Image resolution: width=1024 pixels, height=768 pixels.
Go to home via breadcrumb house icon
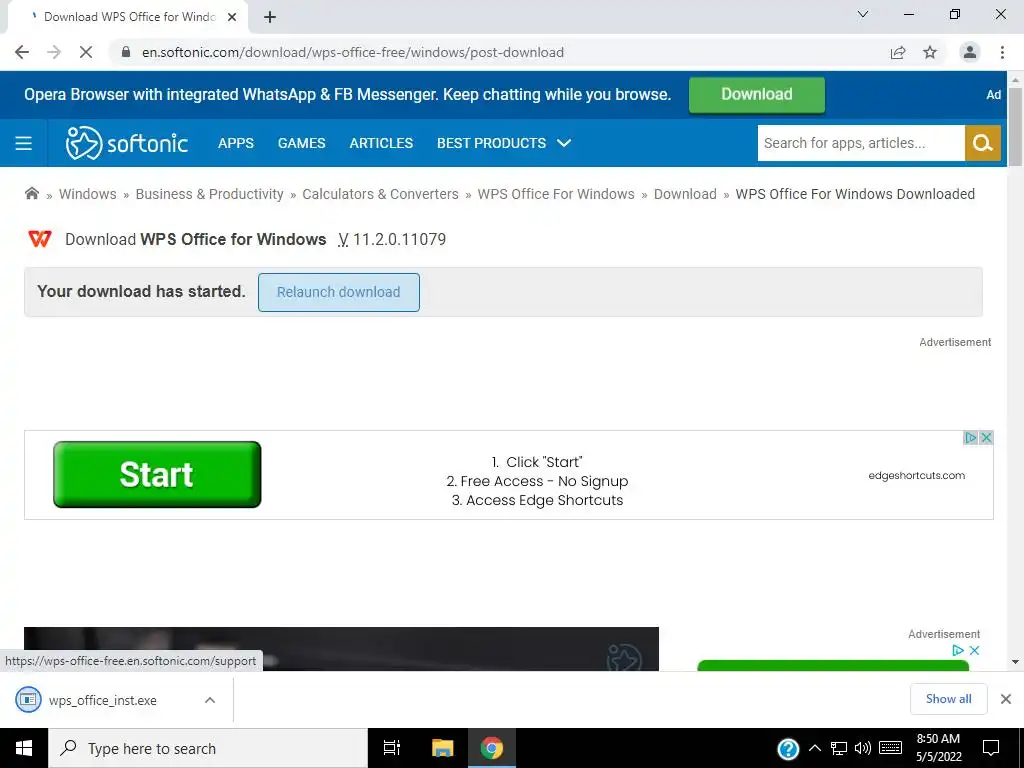31,193
